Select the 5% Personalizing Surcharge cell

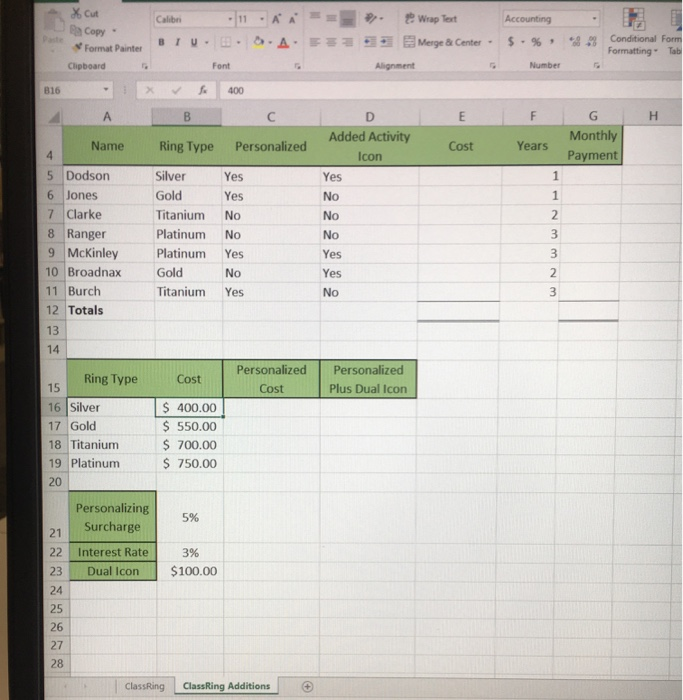(190, 517)
